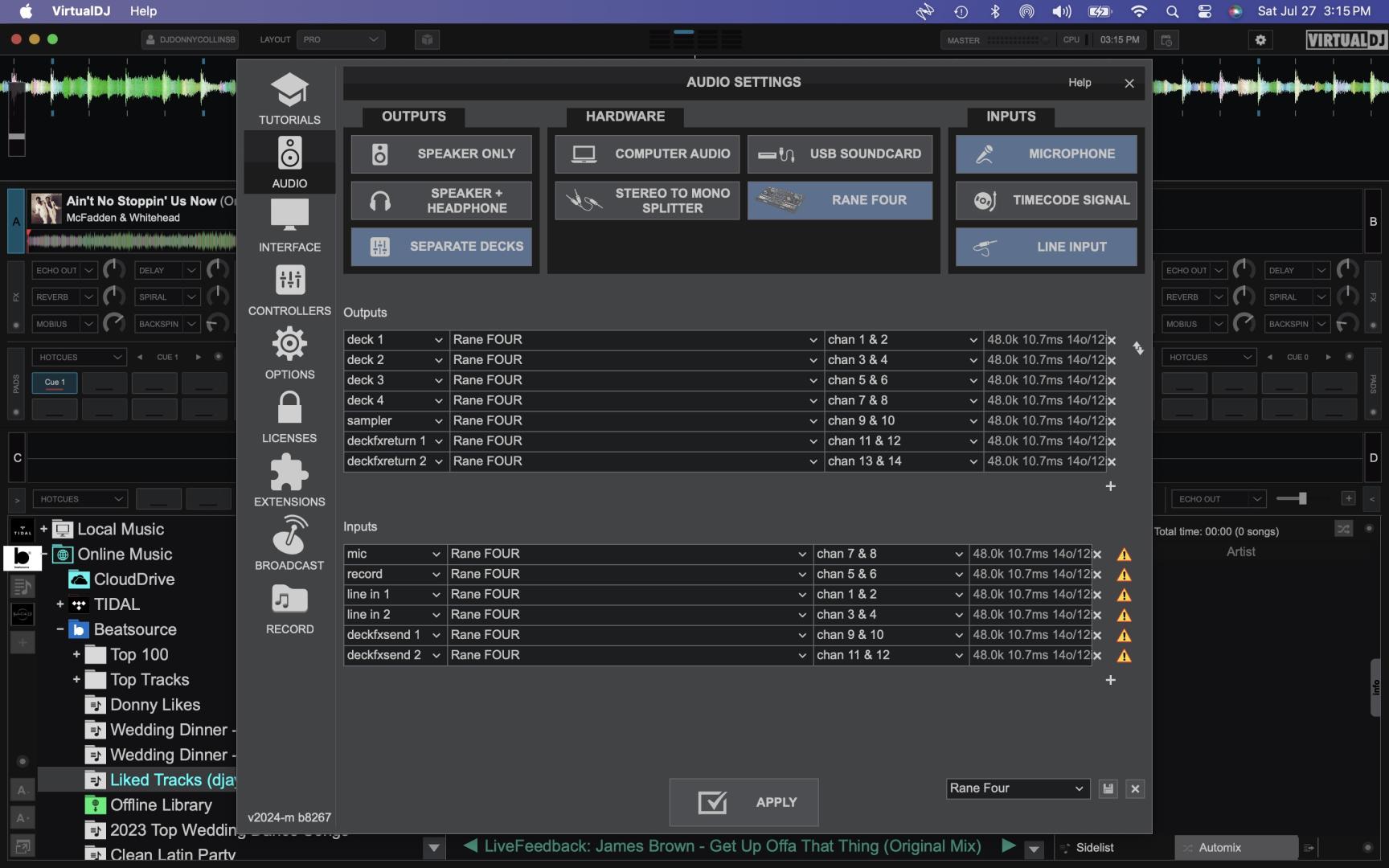Switch to Automix tab
This screenshot has height=868, width=1389.
[1236, 848]
